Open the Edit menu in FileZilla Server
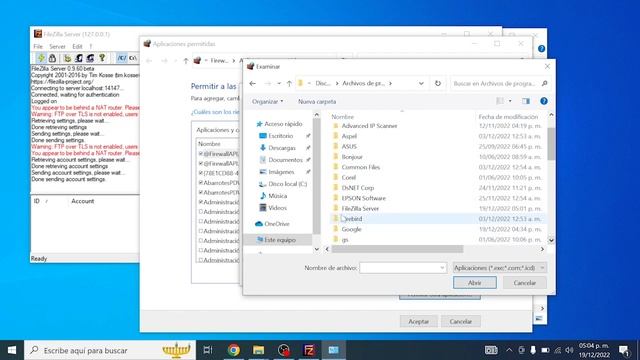The height and width of the screenshot is (360, 640). pos(77,47)
